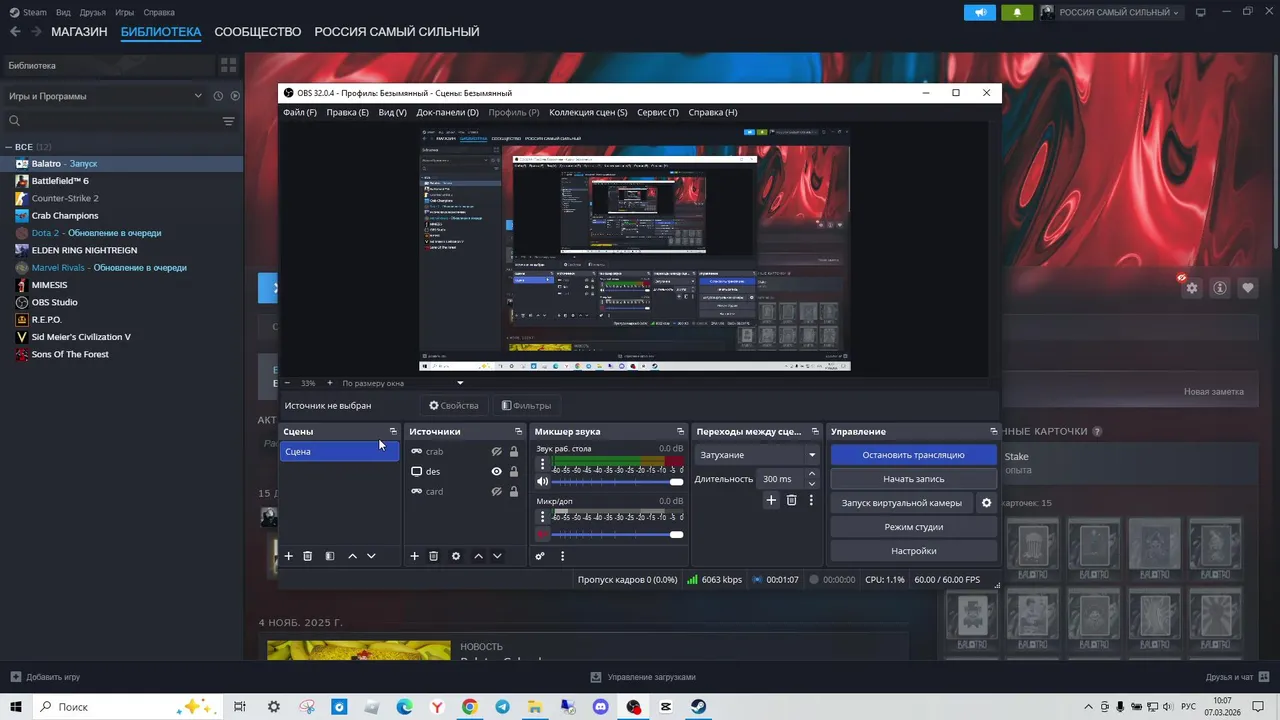Collapse the ВСЕ games category in Steam

point(9,147)
